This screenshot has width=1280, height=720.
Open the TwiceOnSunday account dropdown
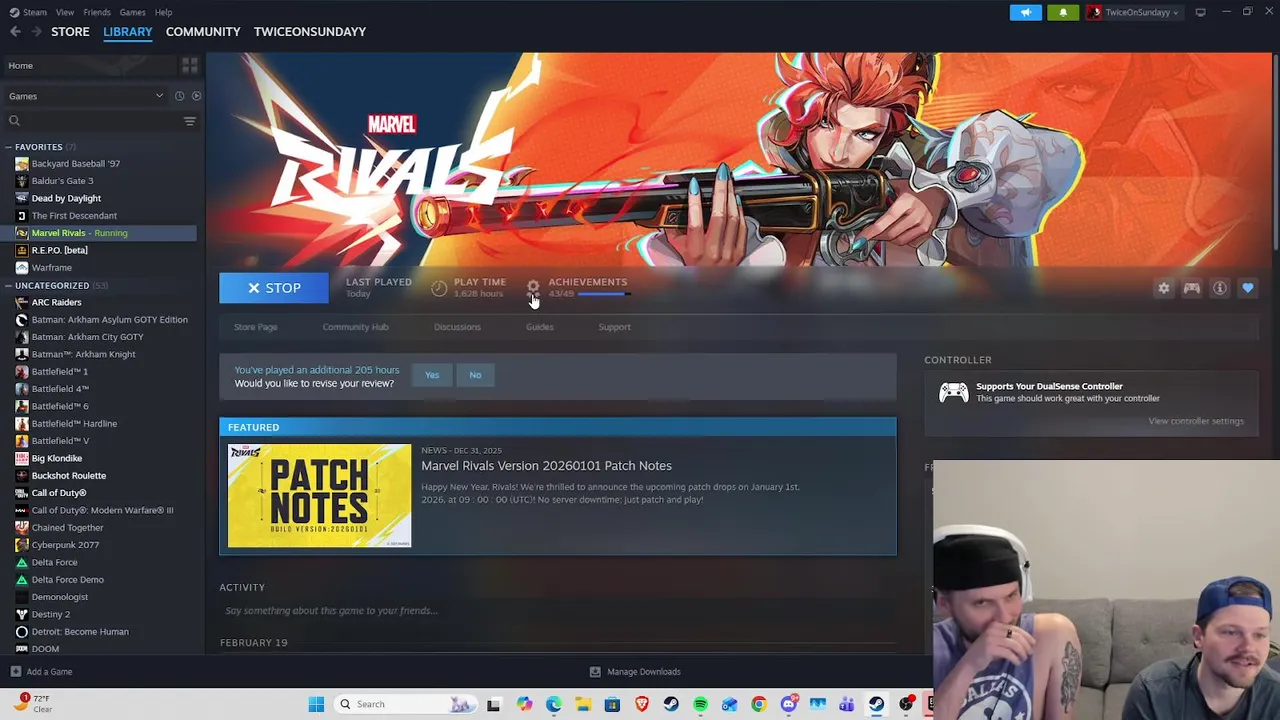[x=1134, y=12]
